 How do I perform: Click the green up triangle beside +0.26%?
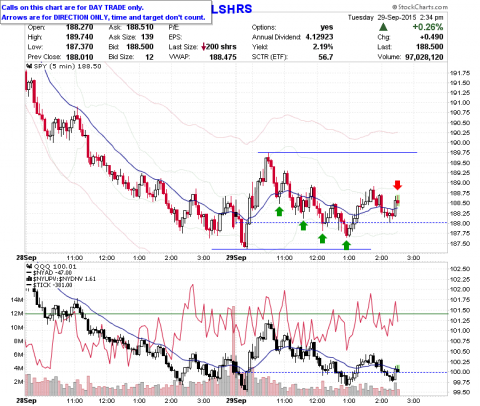pos(384,27)
